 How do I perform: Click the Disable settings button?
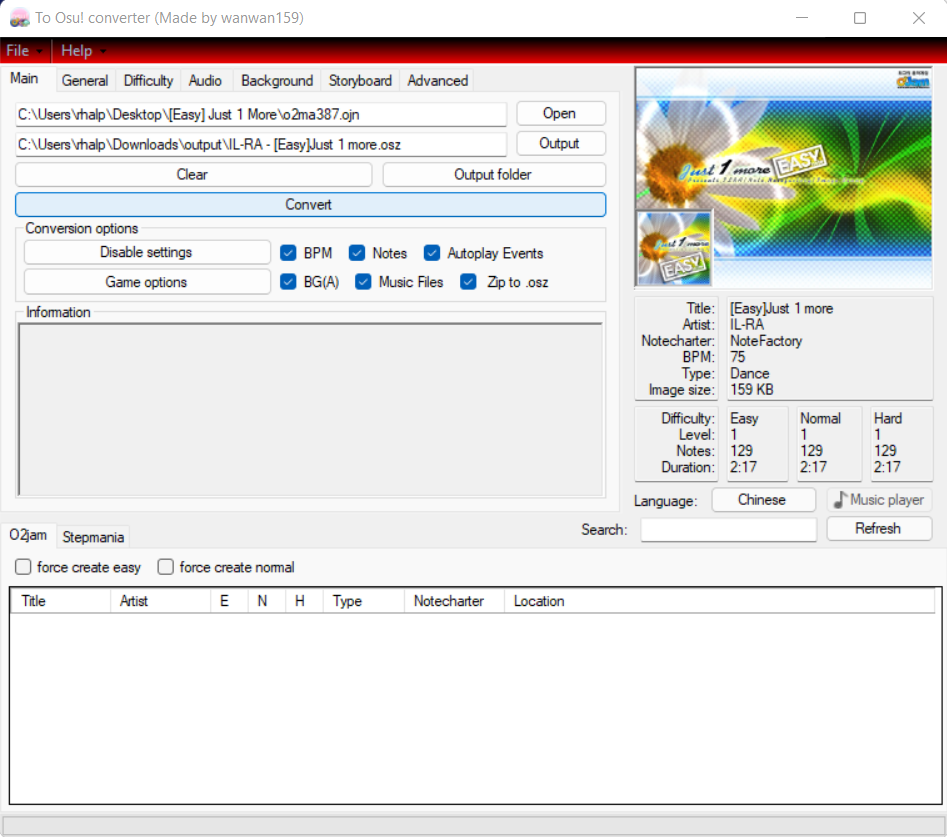[147, 252]
